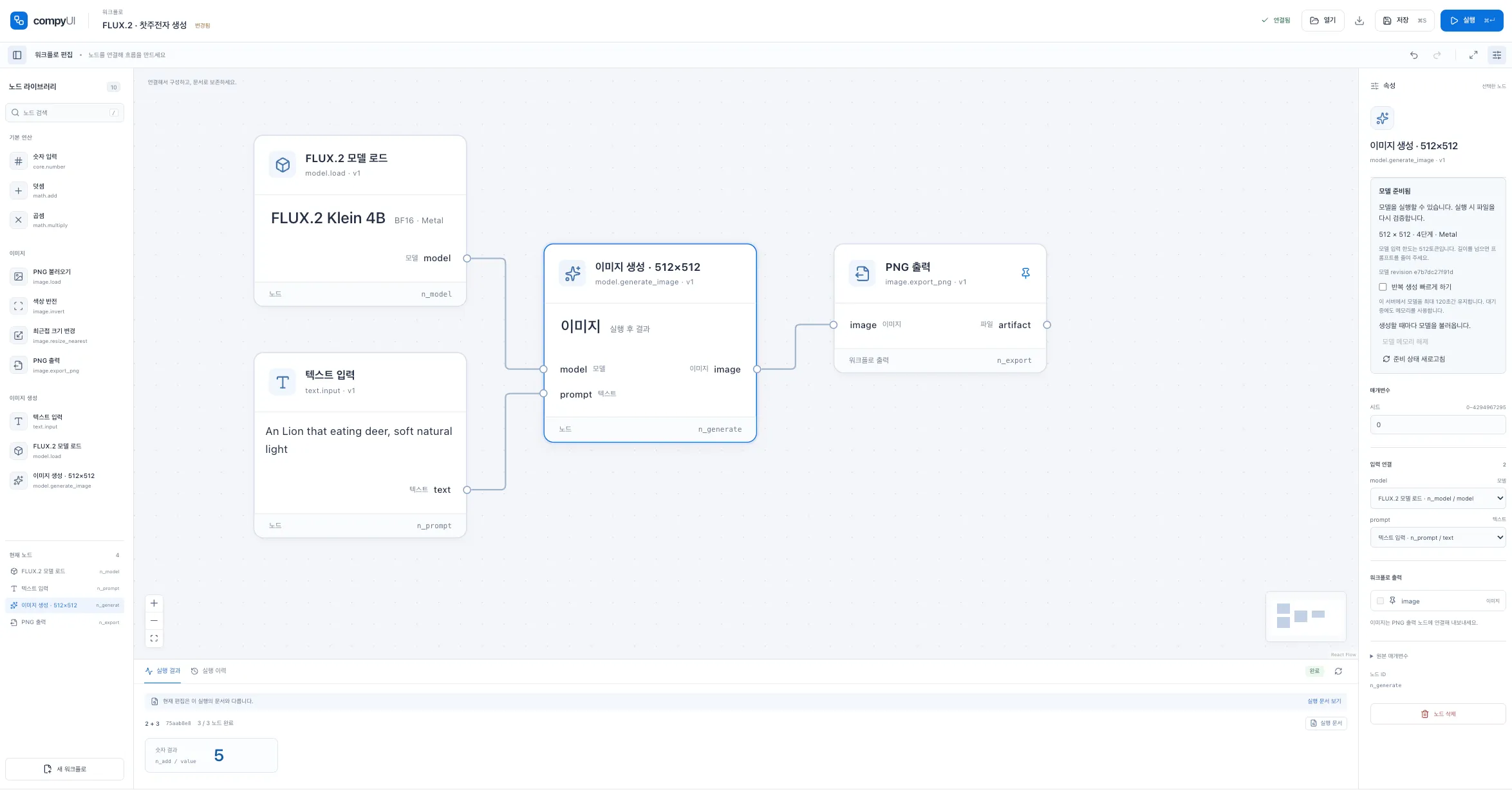Open the model input connection dropdown
This screenshot has height=792, width=1512.
1438,498
